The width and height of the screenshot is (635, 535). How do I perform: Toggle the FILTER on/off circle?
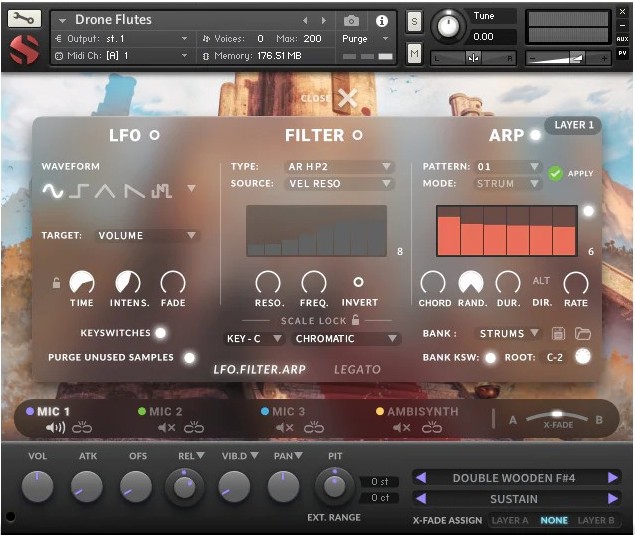(x=357, y=135)
